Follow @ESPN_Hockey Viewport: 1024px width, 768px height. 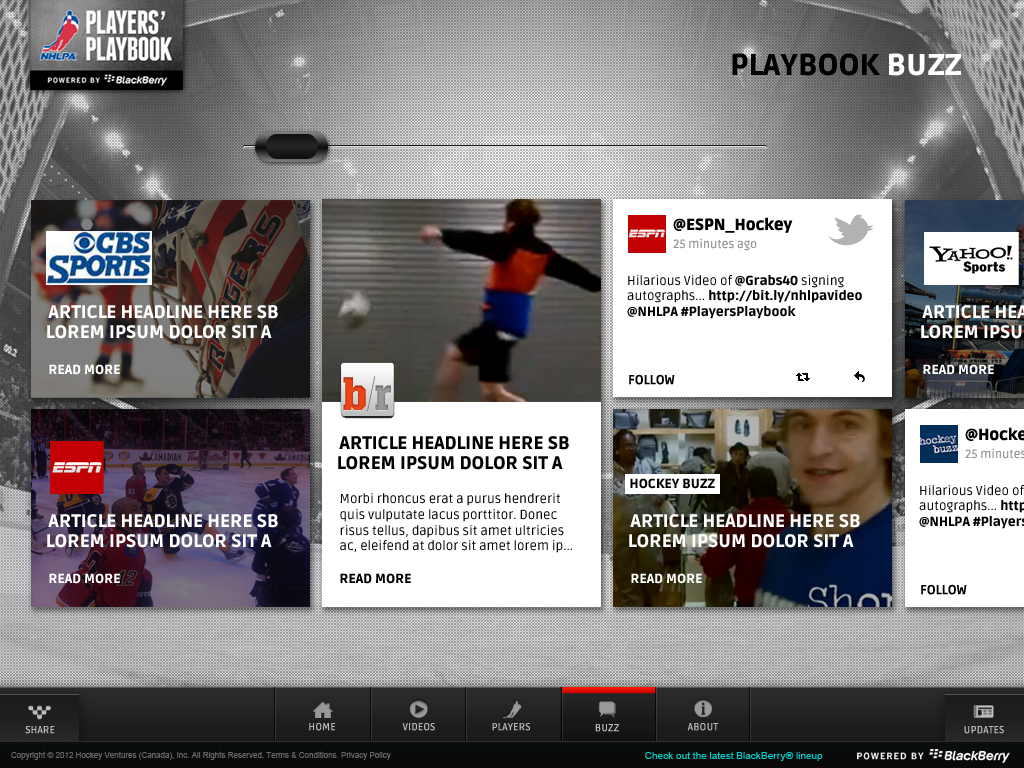[x=651, y=380]
